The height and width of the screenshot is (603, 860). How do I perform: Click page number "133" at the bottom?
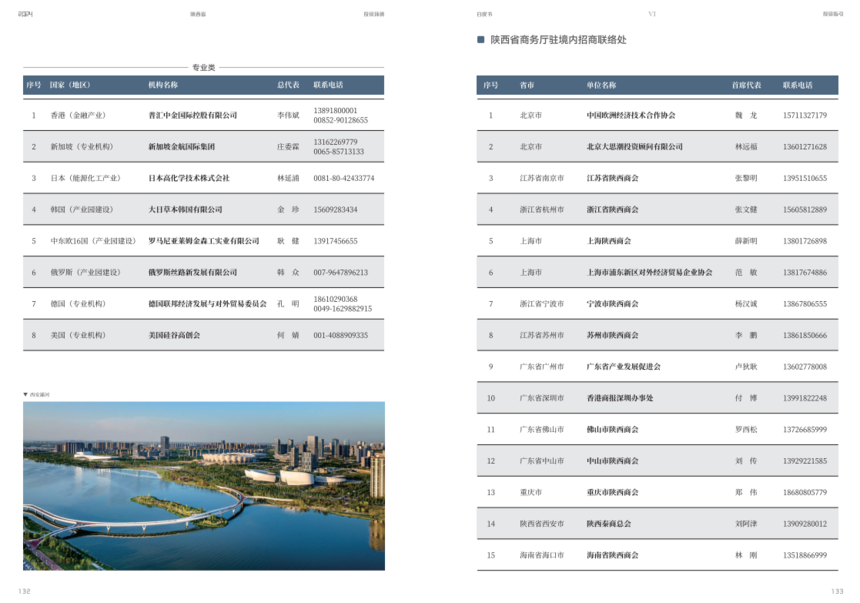coord(837,591)
